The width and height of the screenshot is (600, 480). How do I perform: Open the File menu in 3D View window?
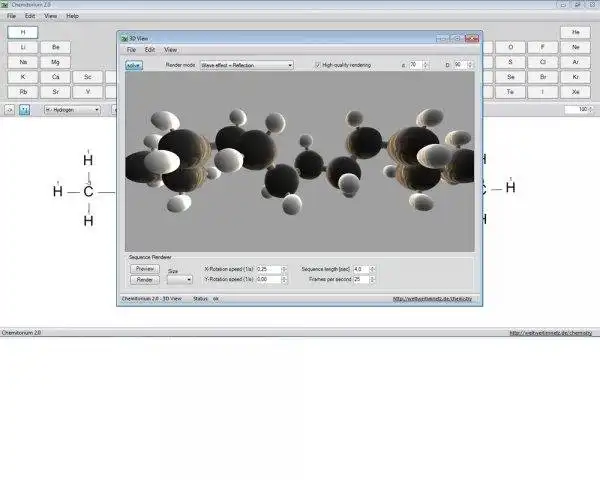tap(131, 50)
